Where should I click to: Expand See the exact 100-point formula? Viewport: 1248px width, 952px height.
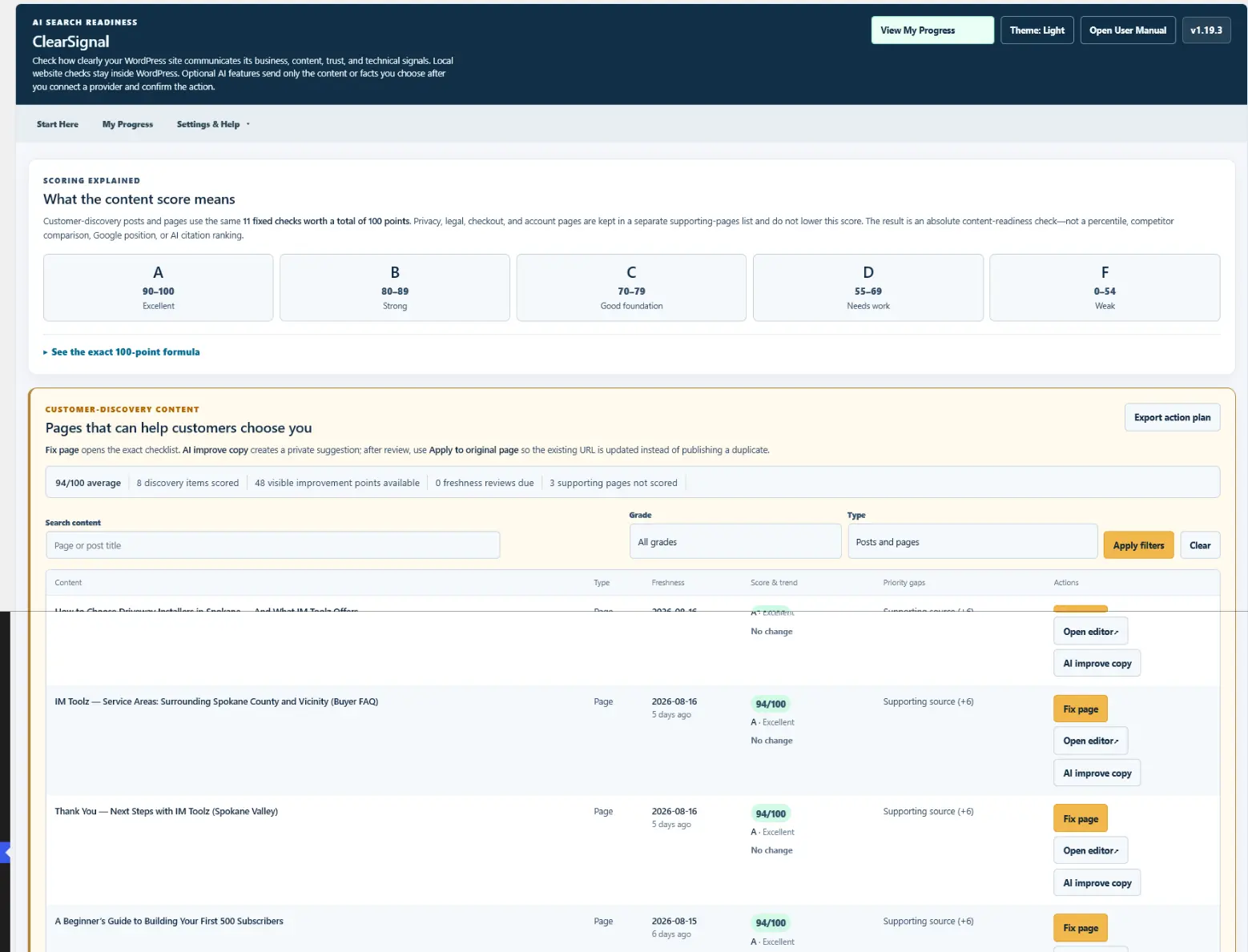(x=122, y=352)
